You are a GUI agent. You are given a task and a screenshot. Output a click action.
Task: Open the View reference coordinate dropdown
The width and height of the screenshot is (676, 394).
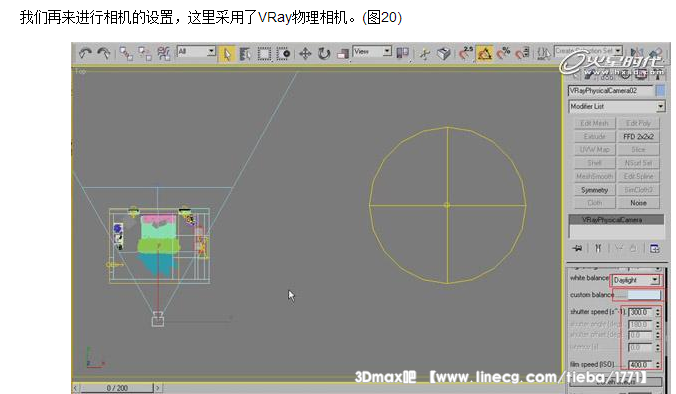click(x=372, y=52)
